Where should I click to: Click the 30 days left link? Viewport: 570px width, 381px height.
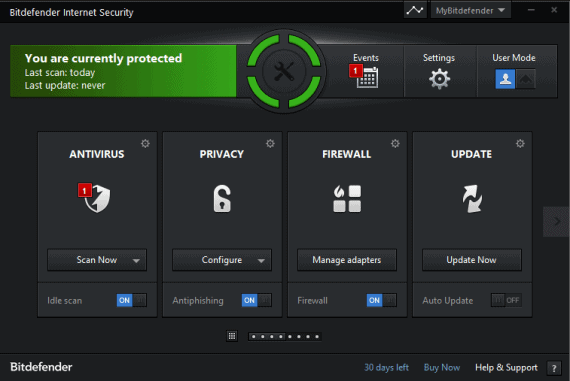pyautogui.click(x=386, y=368)
